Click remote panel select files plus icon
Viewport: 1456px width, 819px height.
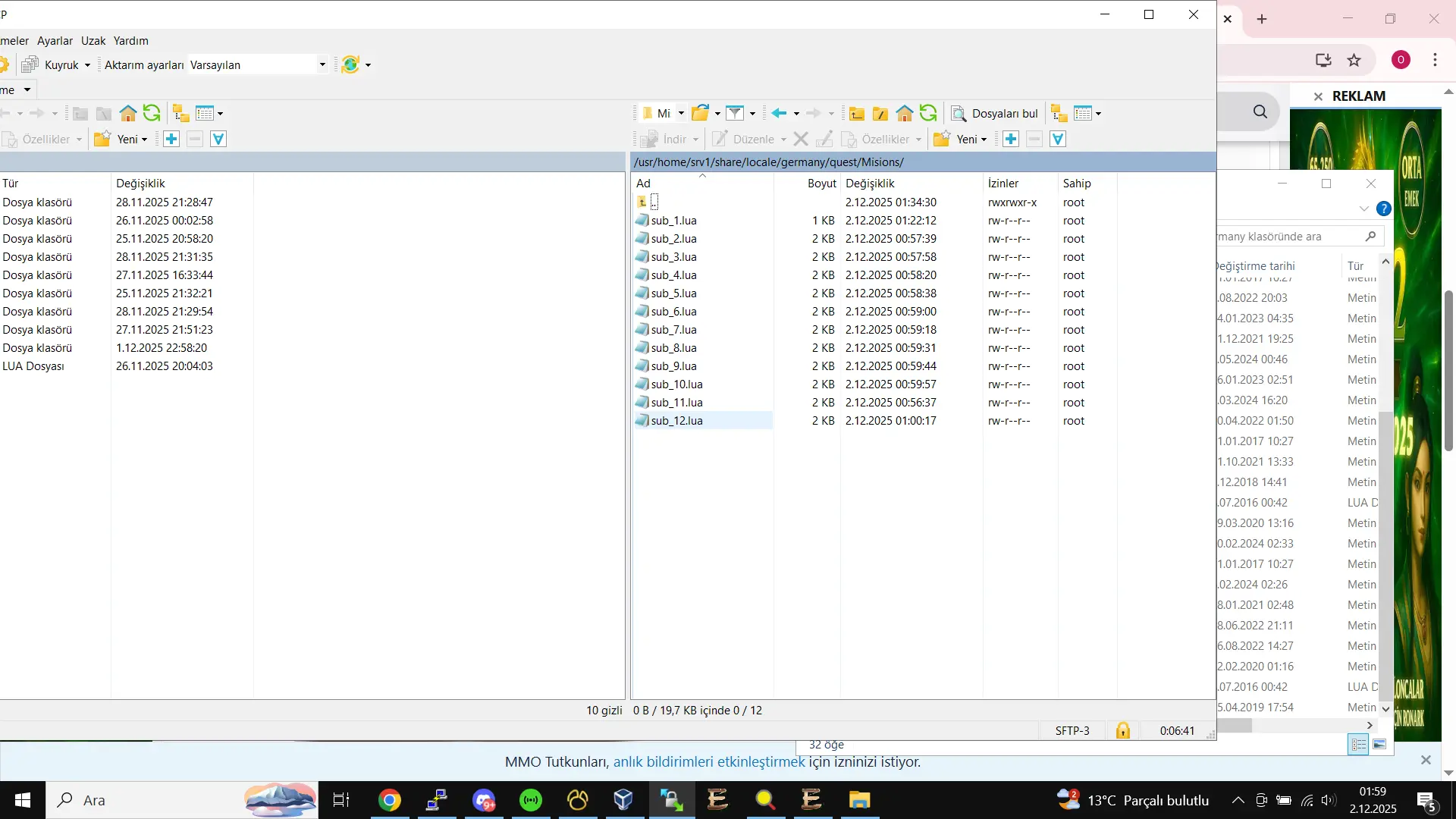(1011, 140)
